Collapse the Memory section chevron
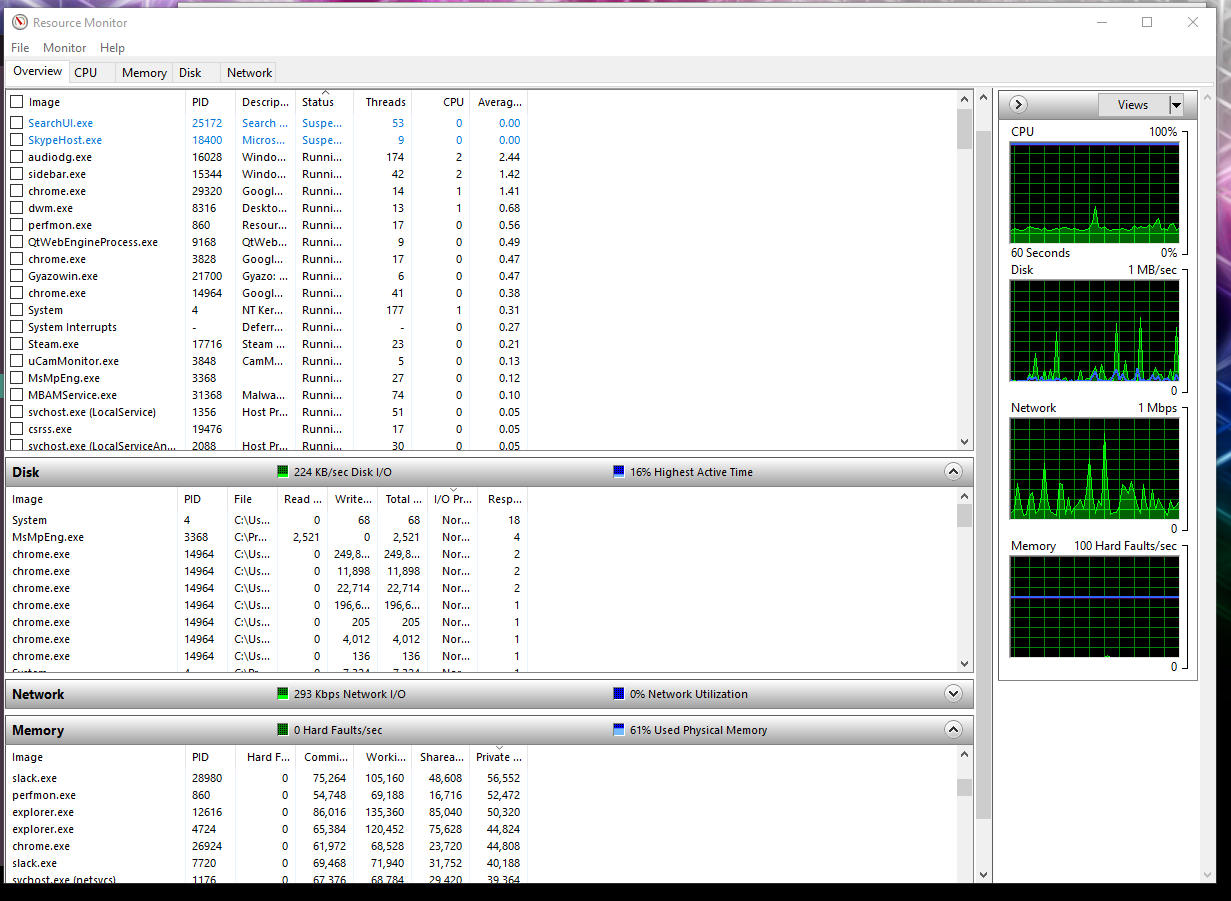 pos(953,730)
